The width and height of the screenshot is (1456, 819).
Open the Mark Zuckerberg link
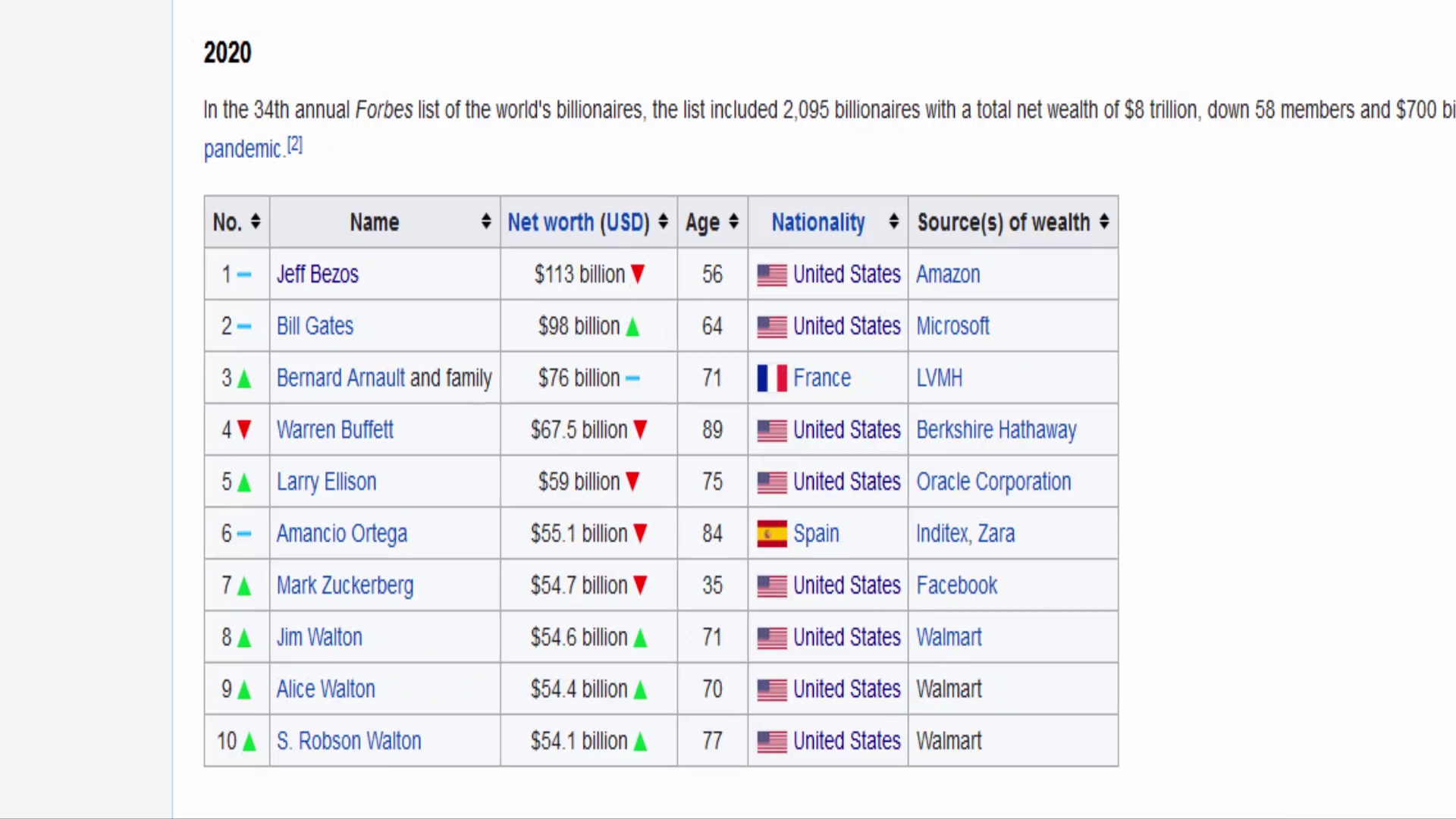pos(345,586)
